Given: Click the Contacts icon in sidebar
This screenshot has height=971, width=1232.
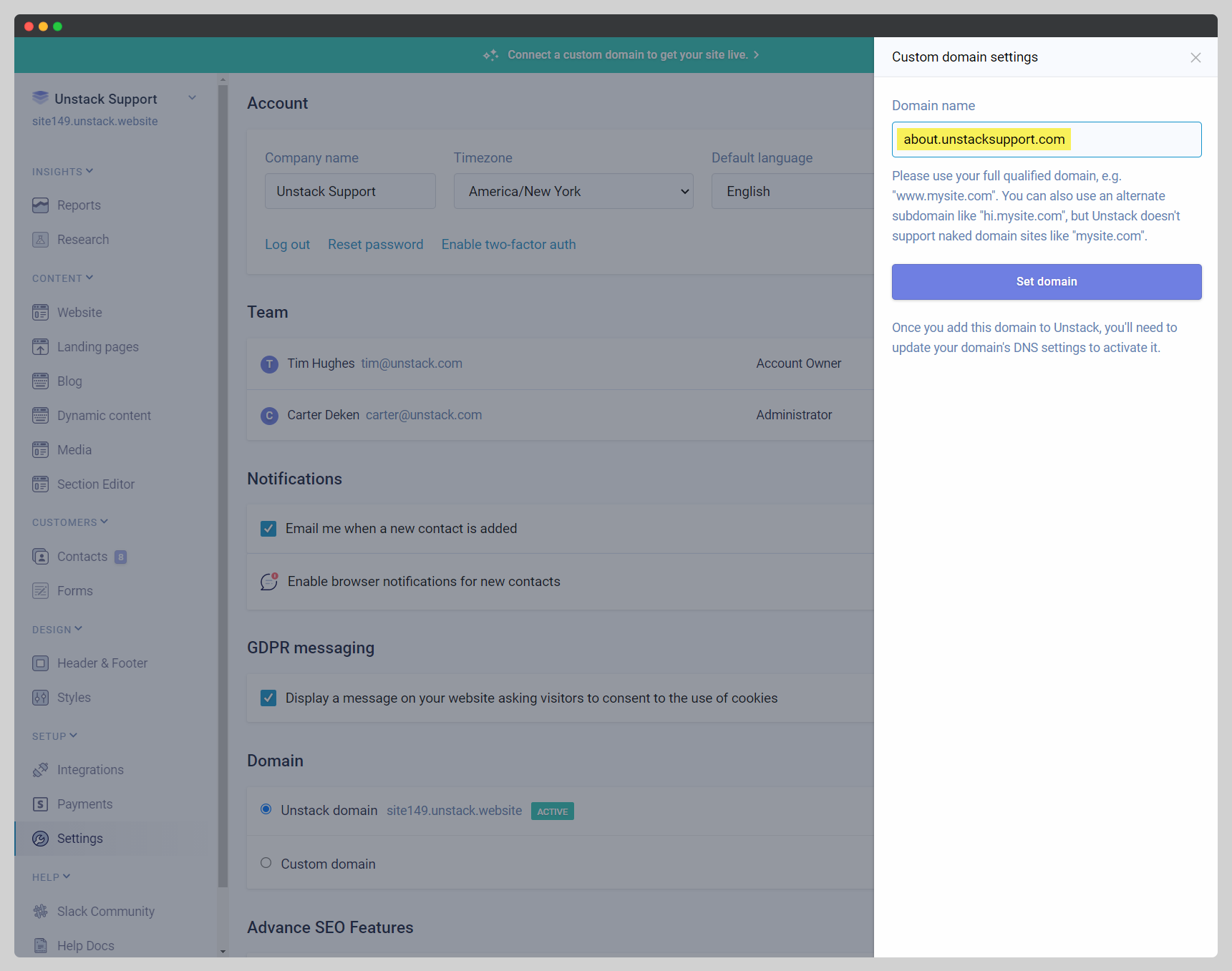Looking at the screenshot, I should pyautogui.click(x=40, y=557).
